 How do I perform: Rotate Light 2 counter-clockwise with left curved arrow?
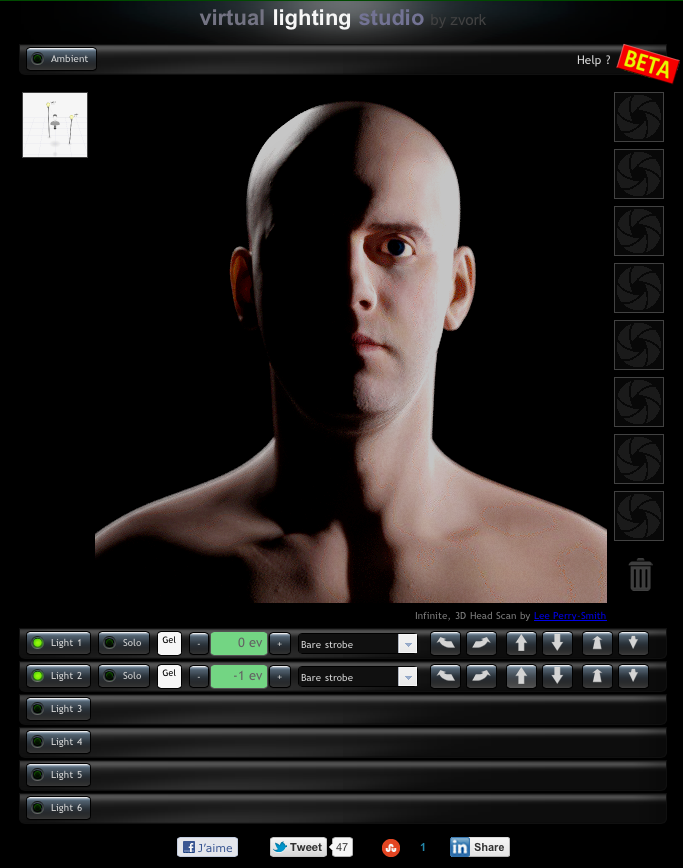click(x=445, y=676)
